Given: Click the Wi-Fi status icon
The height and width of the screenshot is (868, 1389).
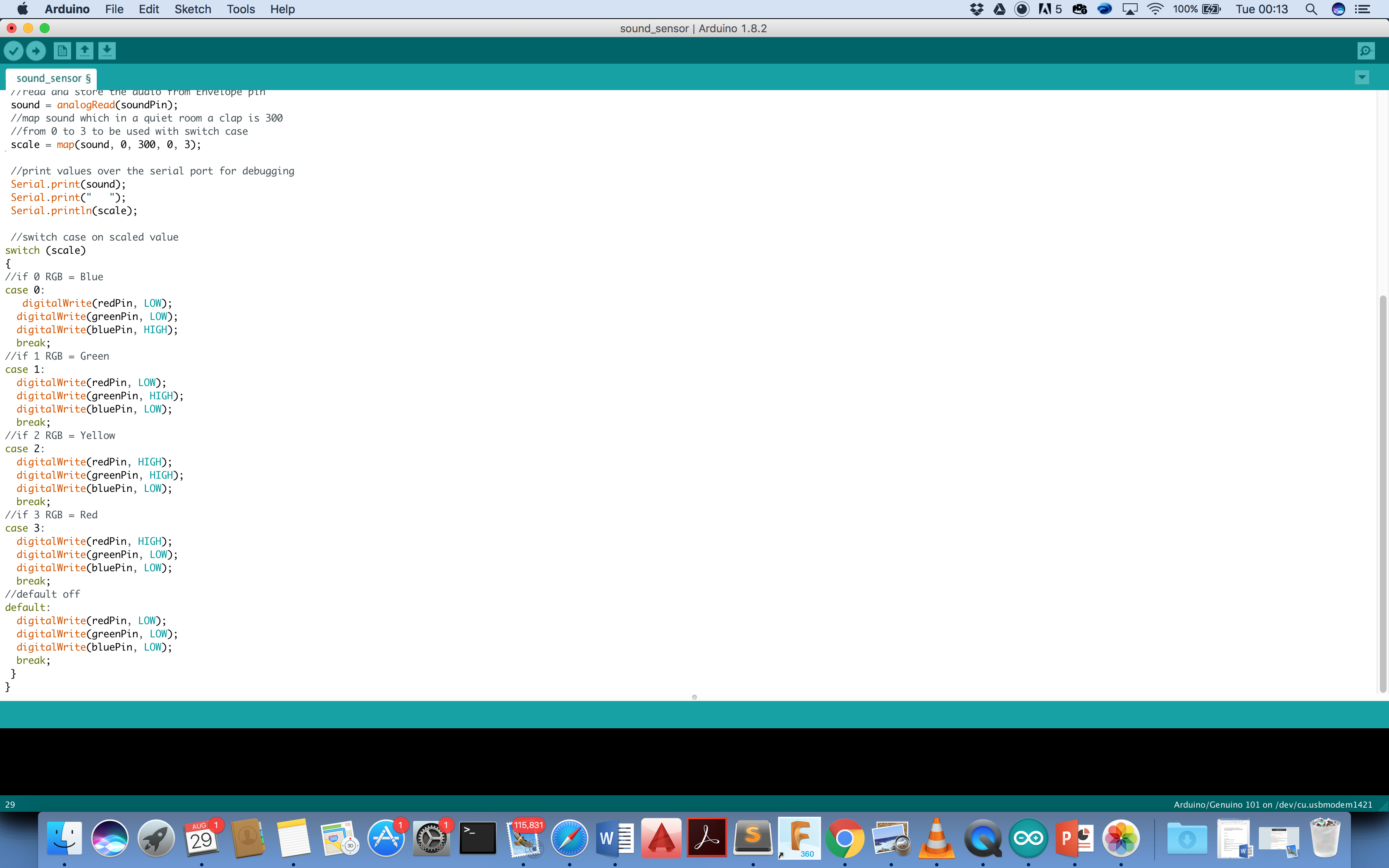Looking at the screenshot, I should click(x=1155, y=9).
